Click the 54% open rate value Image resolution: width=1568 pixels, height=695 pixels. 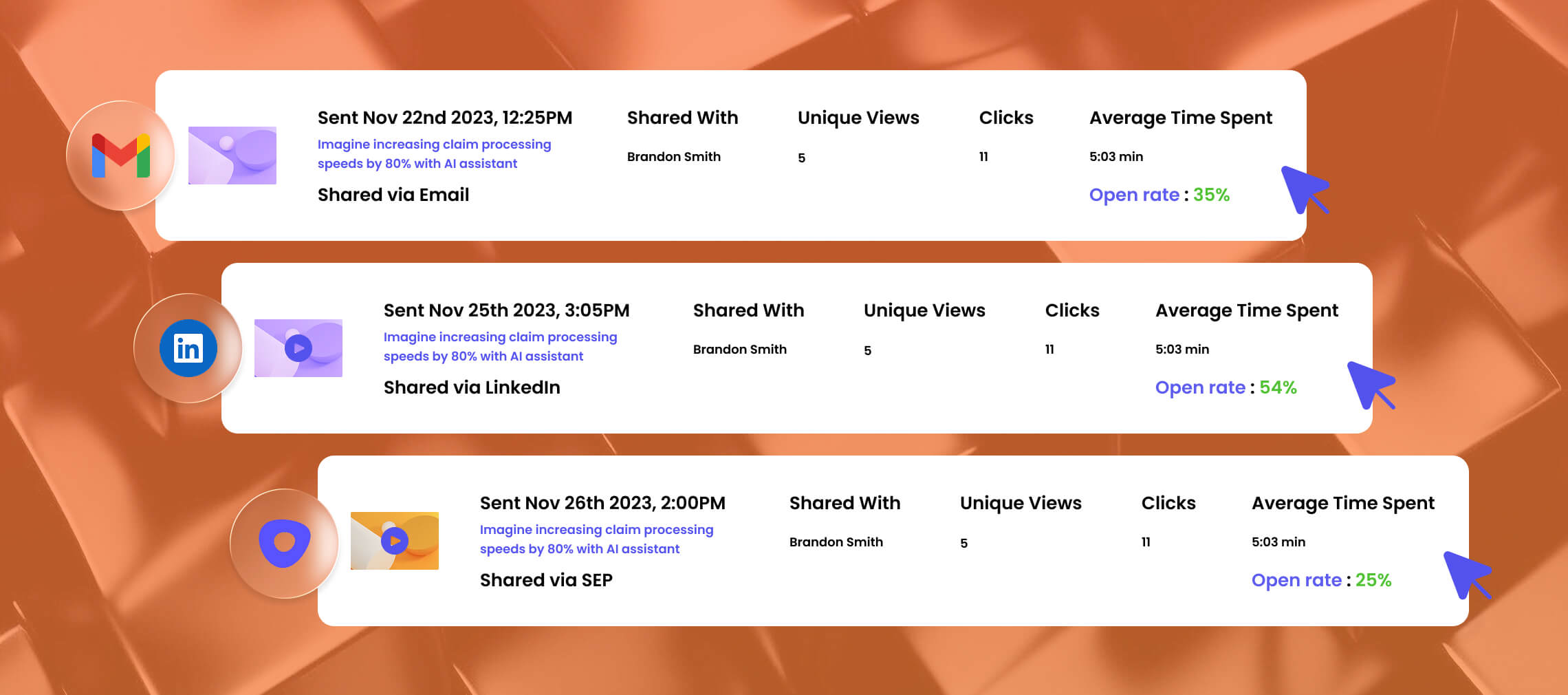[1278, 387]
